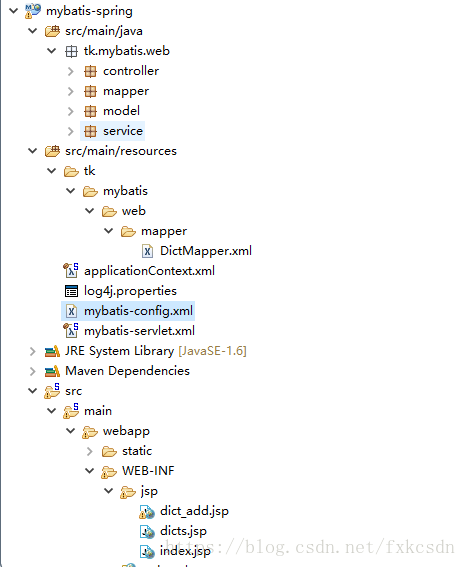466x567 pixels.
Task: Expand the controller package
Action: 71,71
